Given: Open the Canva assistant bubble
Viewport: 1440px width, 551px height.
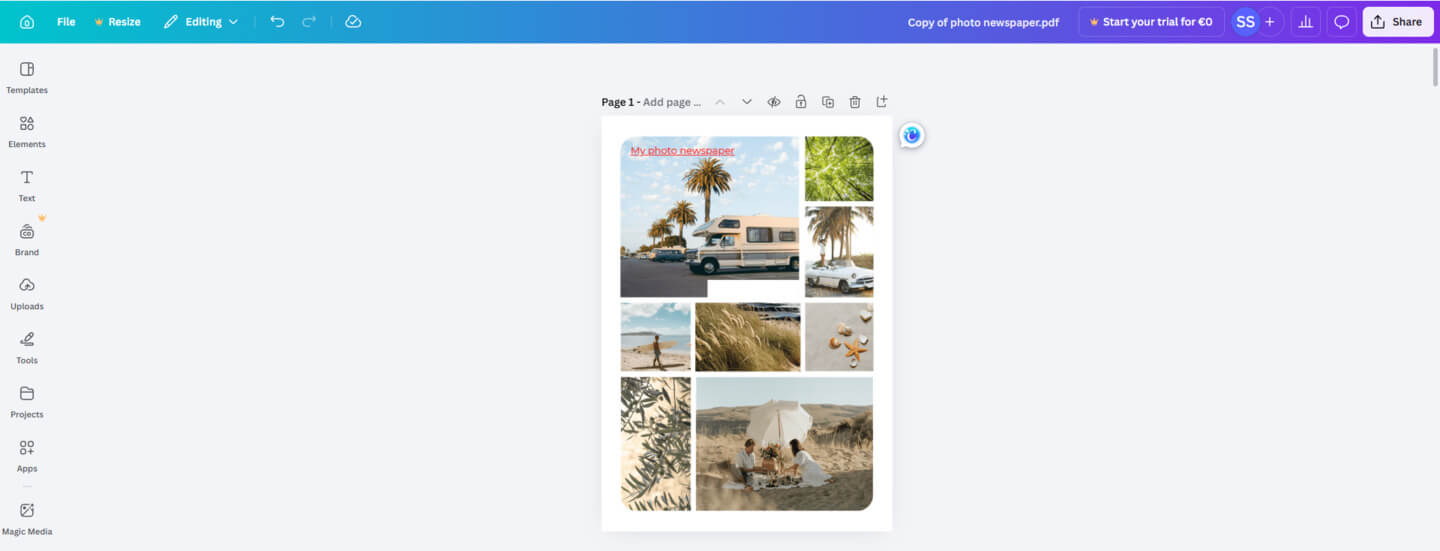Looking at the screenshot, I should pos(911,135).
